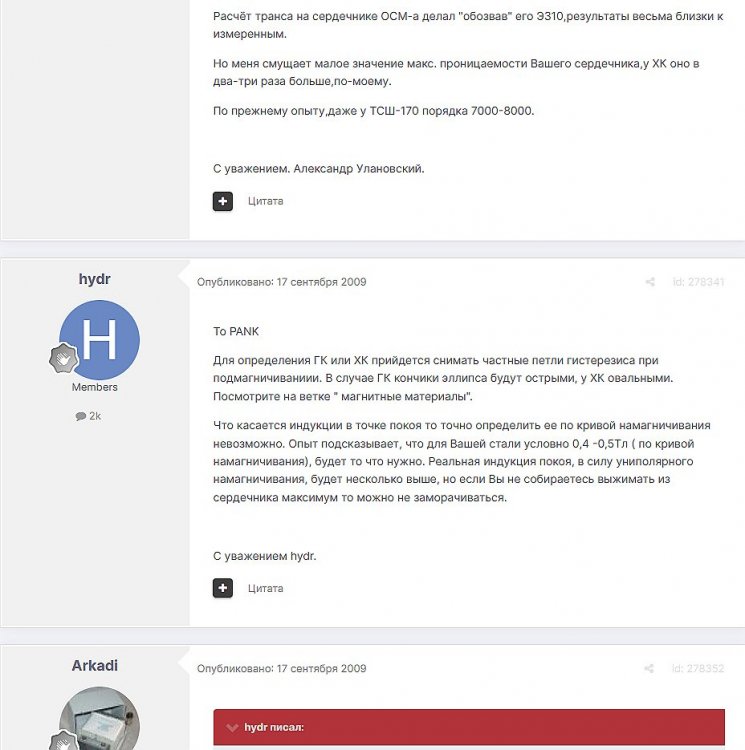Click hydr's rank badge icon on avatar
This screenshot has height=750, width=745.
pyautogui.click(x=64, y=358)
